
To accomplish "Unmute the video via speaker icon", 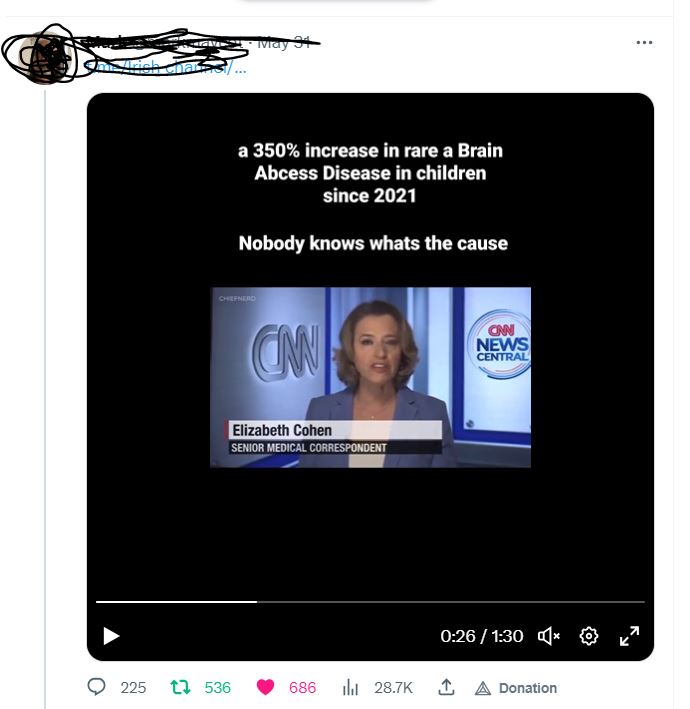I will click(549, 636).
